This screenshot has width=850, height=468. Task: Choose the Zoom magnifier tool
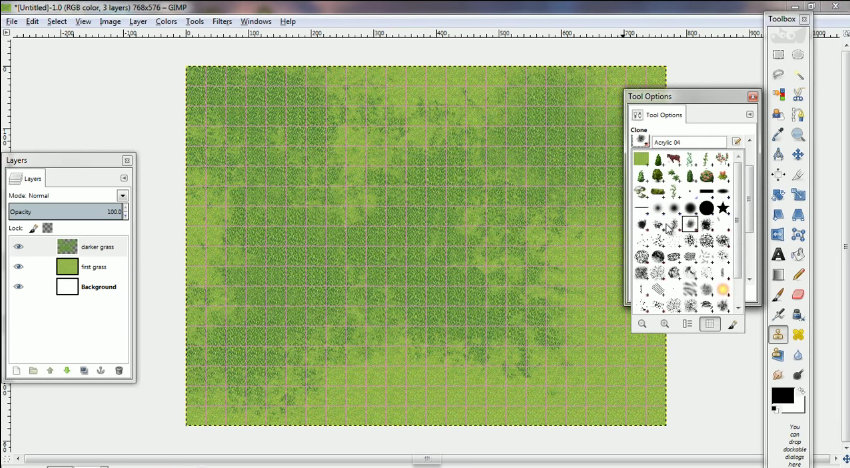(x=798, y=134)
